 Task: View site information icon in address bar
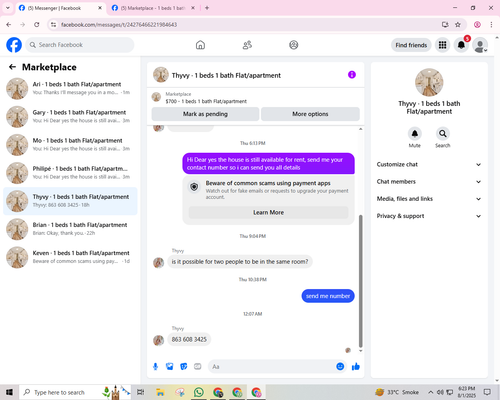(x=53, y=25)
